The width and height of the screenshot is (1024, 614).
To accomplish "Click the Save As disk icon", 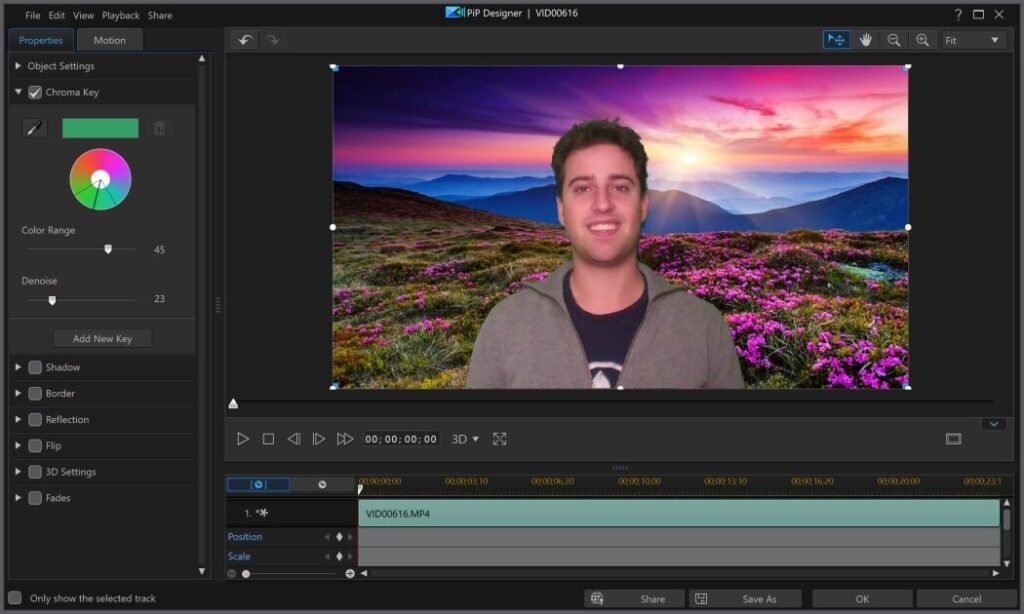I will click(x=701, y=598).
